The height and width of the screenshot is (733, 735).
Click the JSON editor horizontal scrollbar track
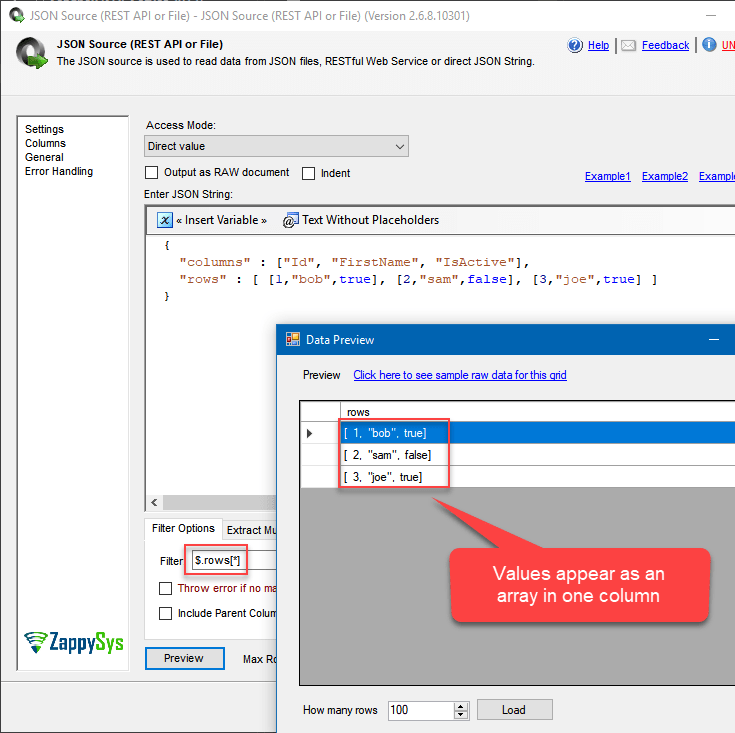(219, 502)
